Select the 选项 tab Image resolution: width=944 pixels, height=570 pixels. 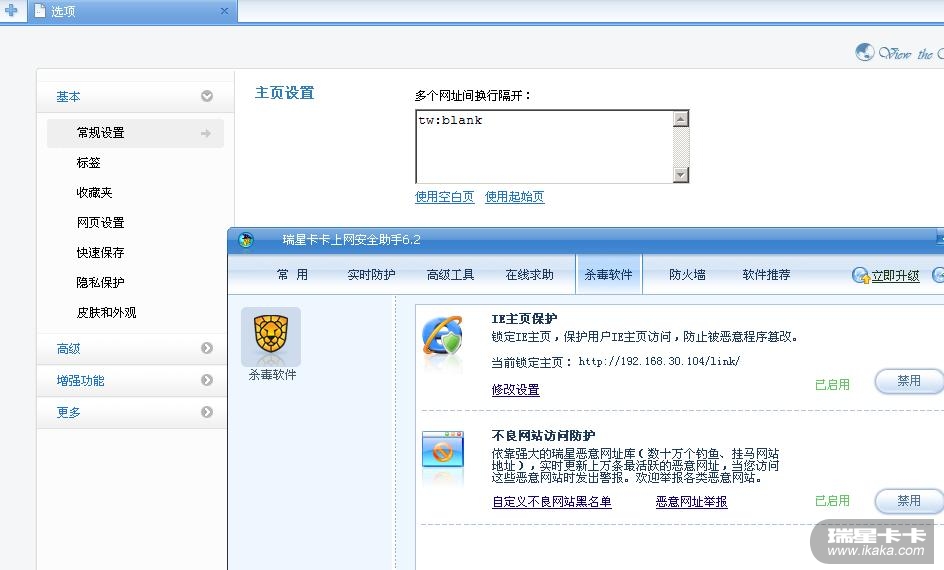(132, 11)
